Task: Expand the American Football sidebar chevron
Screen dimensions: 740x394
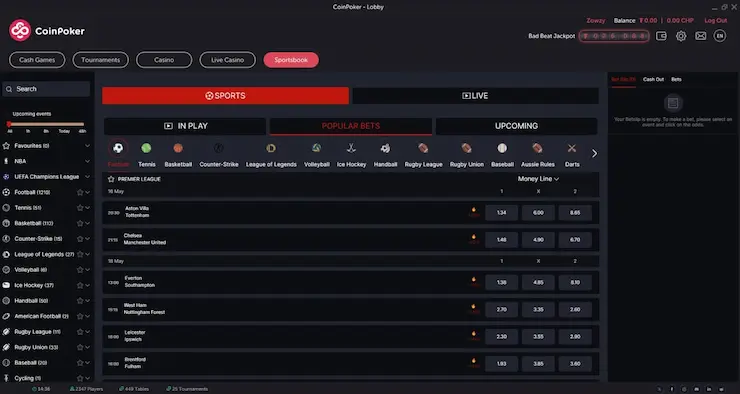Action: [87, 316]
